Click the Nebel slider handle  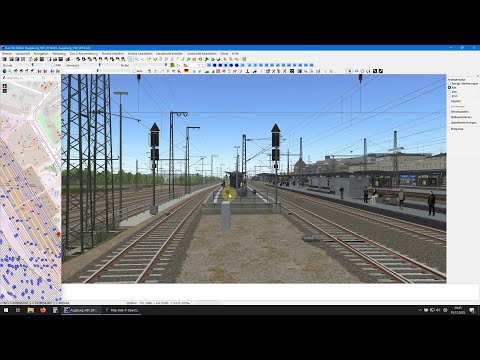tap(166, 65)
